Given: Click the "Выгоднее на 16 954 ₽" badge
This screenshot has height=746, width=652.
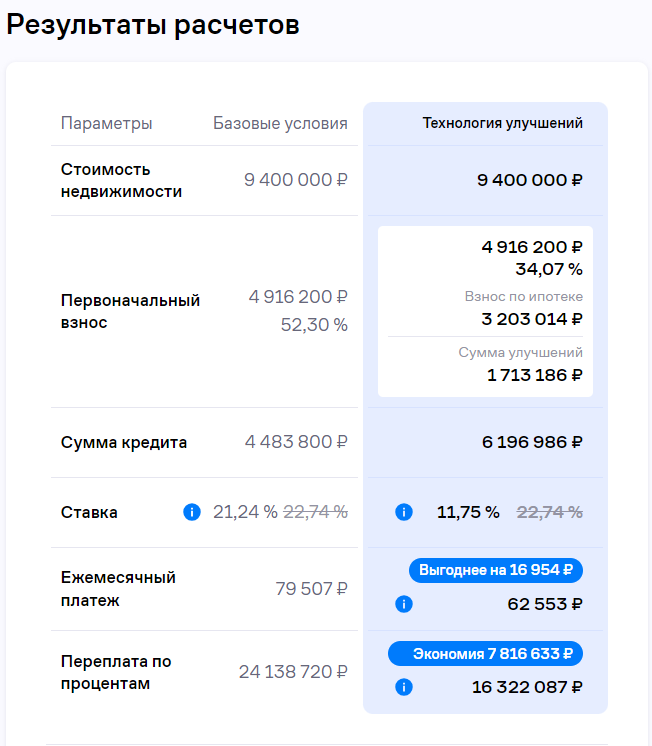Looking at the screenshot, I should 495,570.
